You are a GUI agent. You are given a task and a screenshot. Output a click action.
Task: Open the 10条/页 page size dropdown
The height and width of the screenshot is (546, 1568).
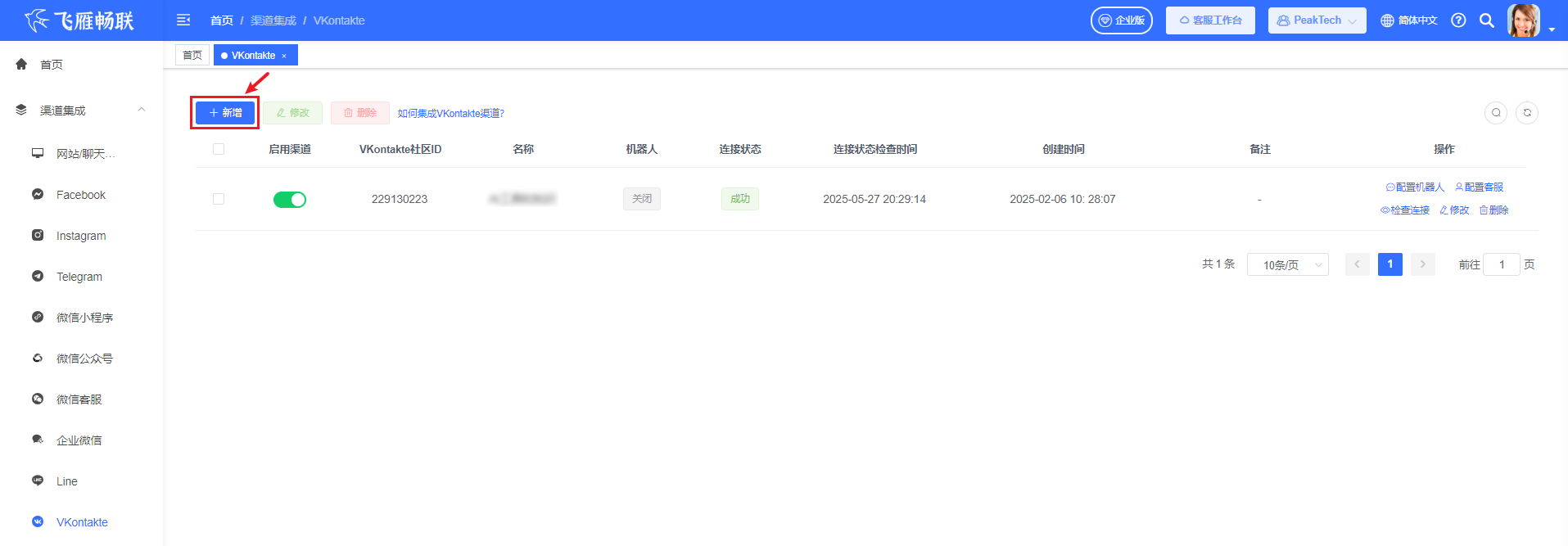(1288, 264)
